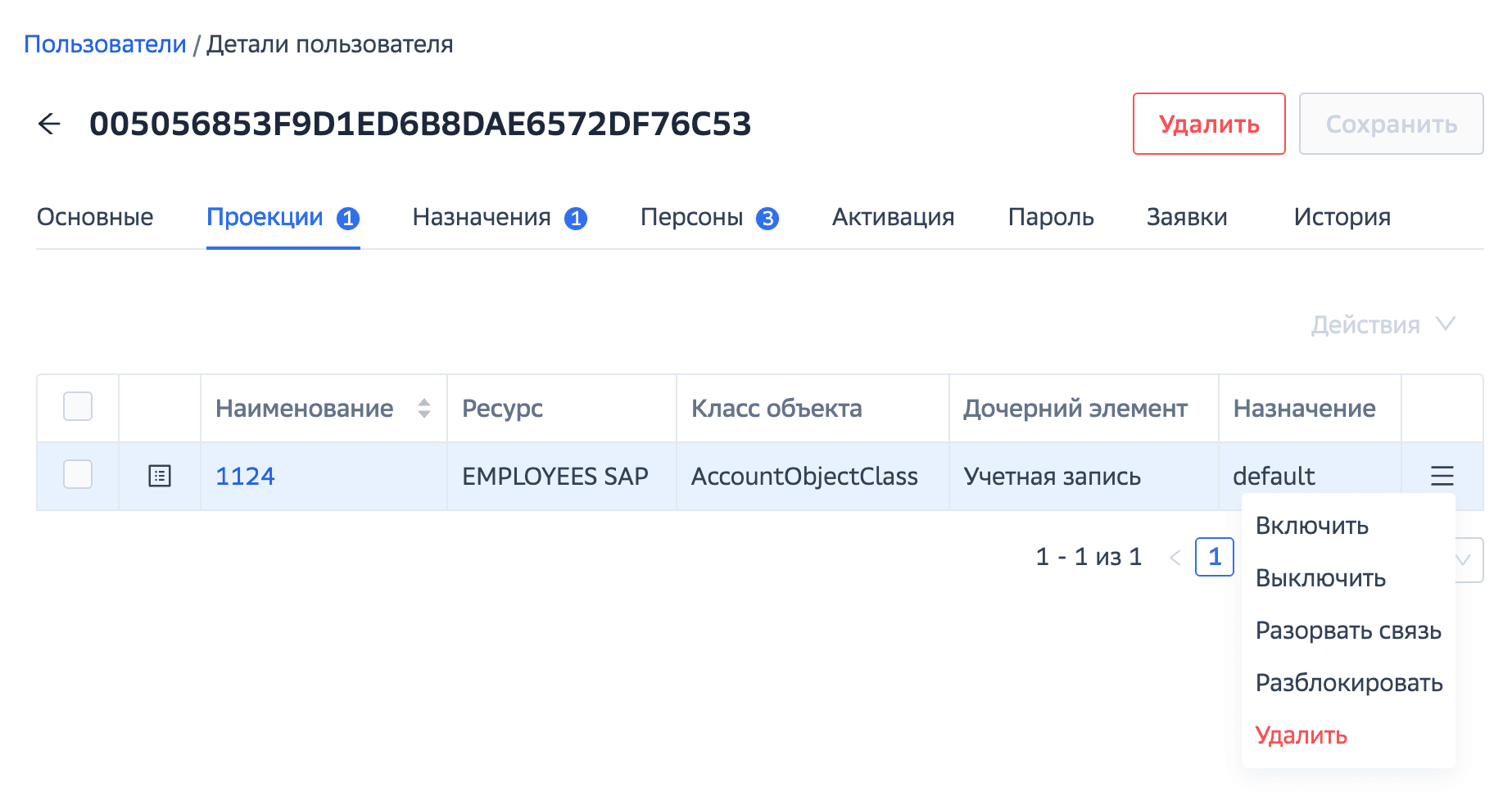Choose red Удалить in the row menu
Screen dimensions: 1512x796
coord(1301,735)
